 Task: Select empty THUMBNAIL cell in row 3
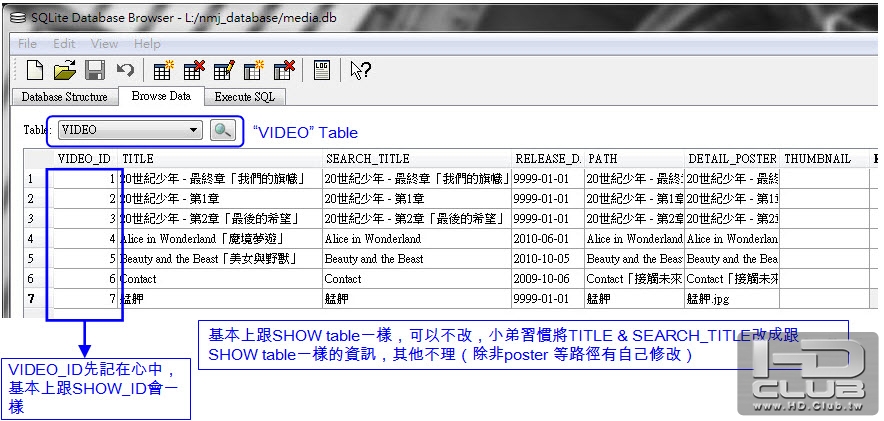point(826,219)
